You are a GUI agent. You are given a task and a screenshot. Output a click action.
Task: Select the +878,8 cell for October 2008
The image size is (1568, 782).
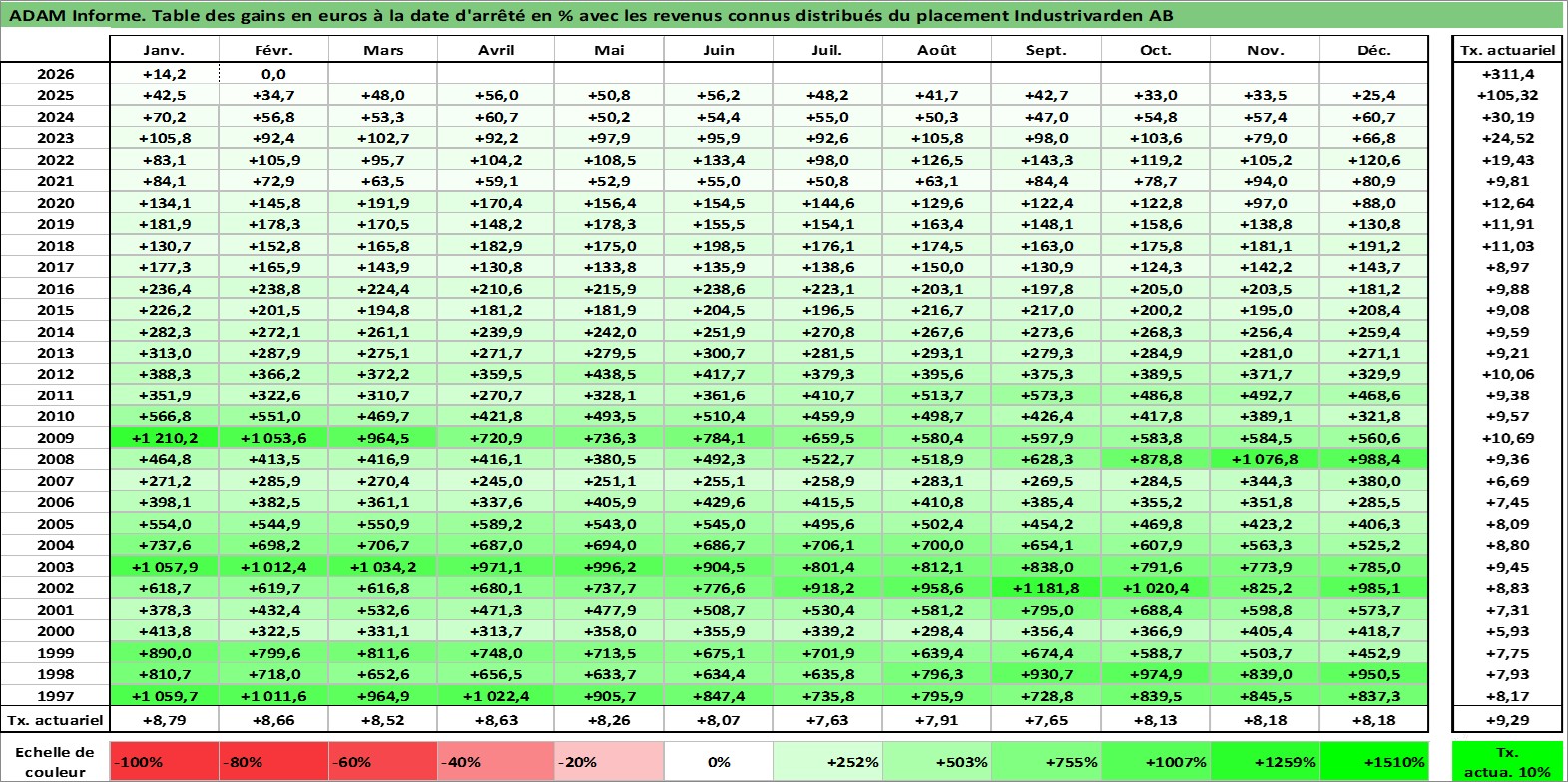(1156, 459)
